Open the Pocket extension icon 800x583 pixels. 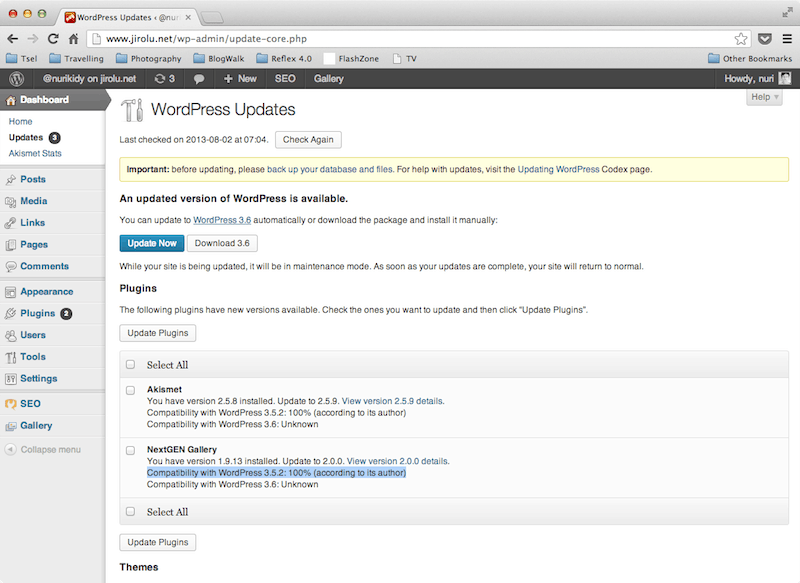click(x=765, y=39)
